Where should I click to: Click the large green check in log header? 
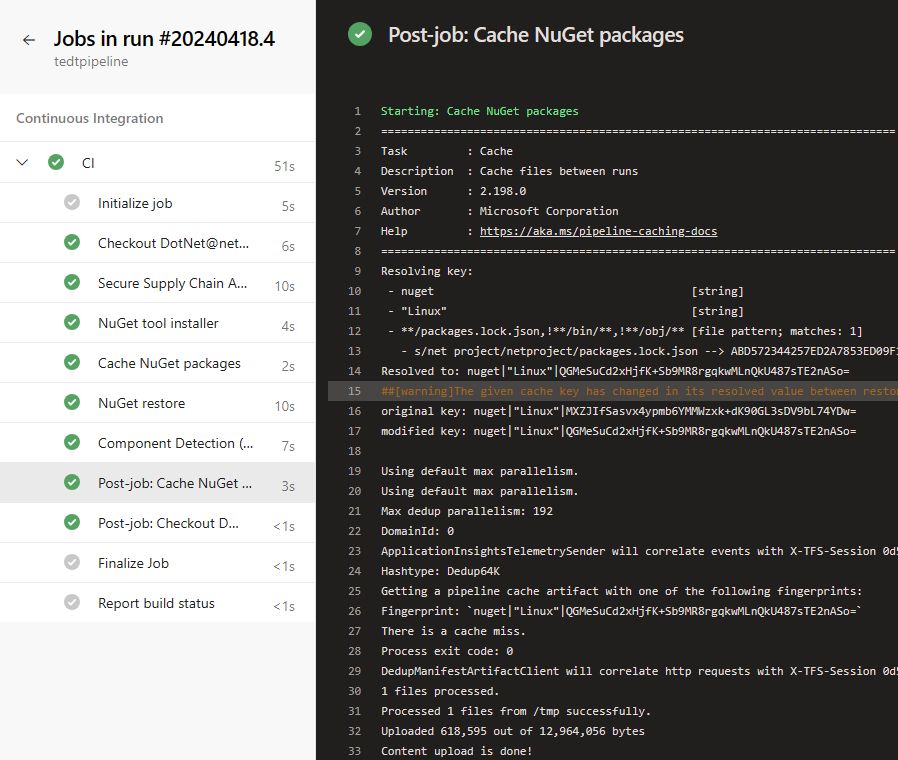360,35
